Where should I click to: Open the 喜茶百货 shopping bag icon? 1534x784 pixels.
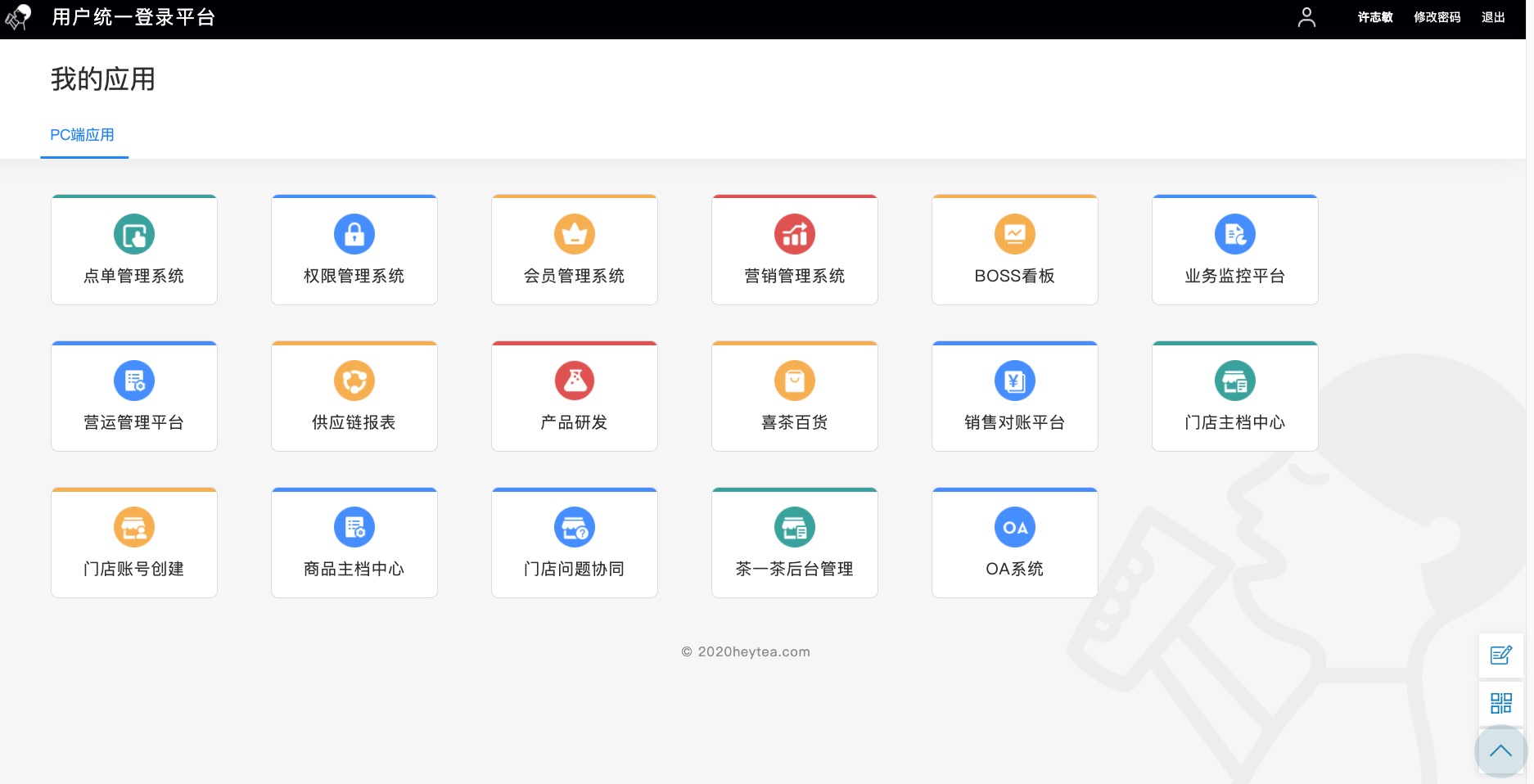click(x=795, y=381)
